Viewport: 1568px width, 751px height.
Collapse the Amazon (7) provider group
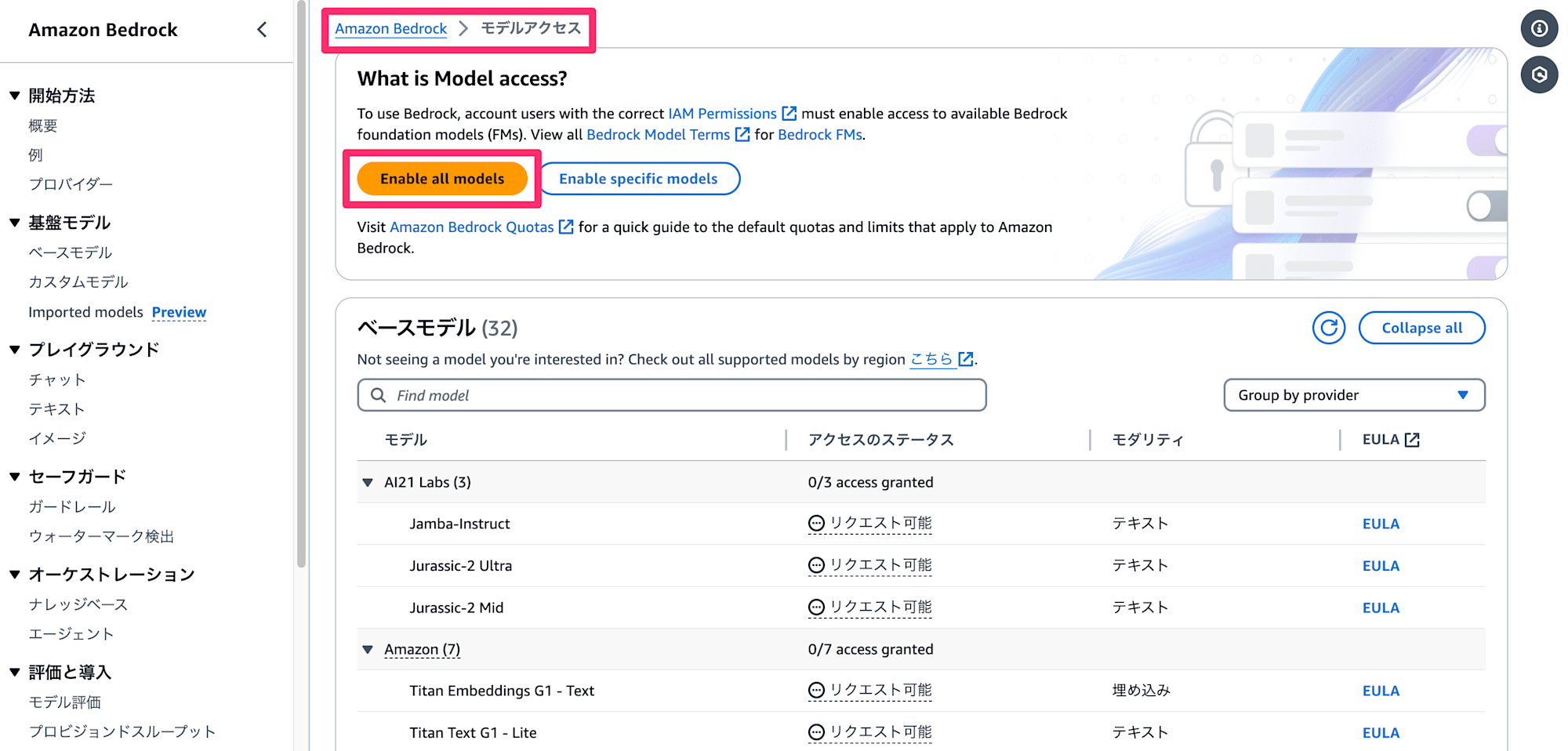pos(368,649)
